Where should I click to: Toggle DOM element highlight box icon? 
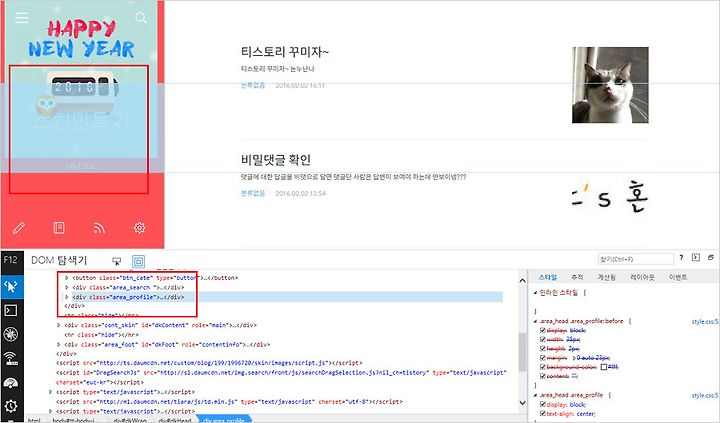coord(138,261)
